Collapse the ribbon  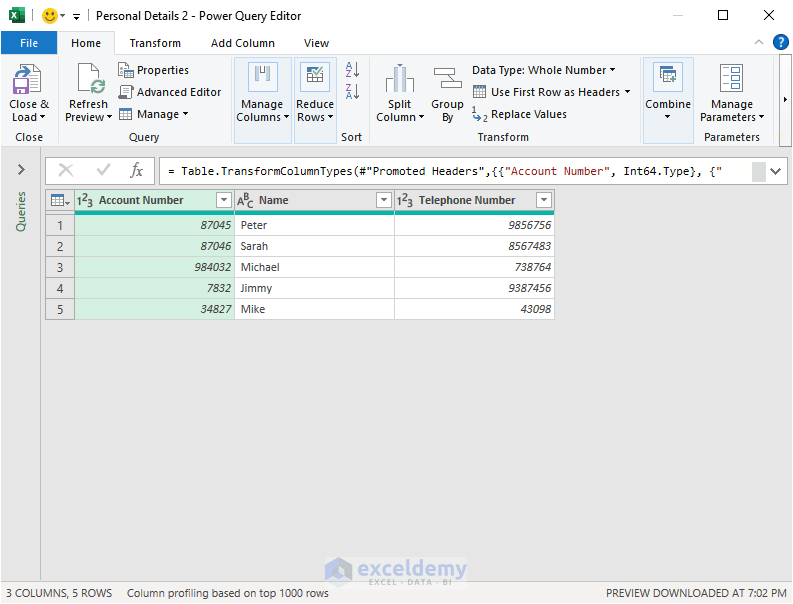[759, 42]
